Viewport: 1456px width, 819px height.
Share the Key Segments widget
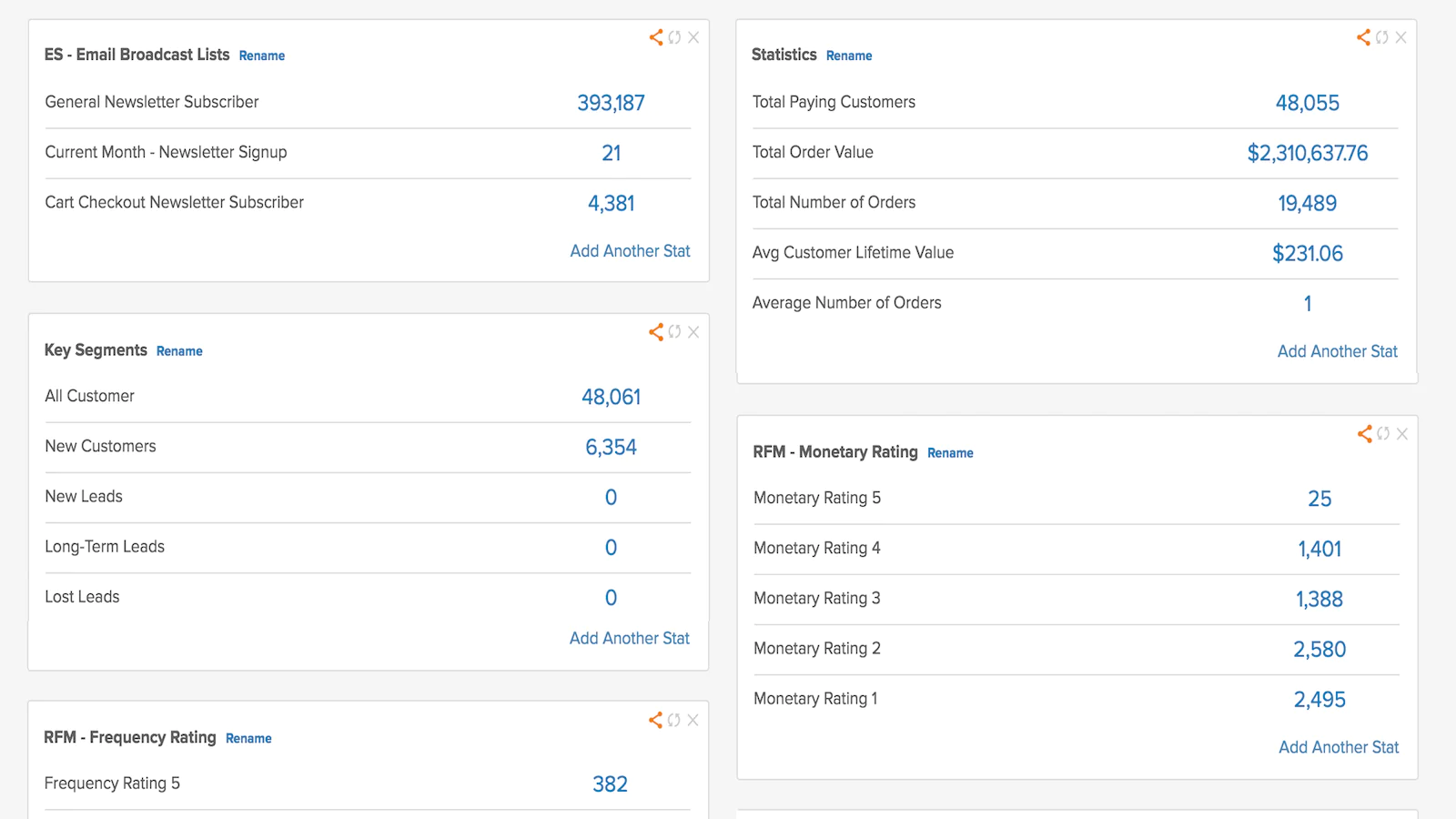coord(656,332)
